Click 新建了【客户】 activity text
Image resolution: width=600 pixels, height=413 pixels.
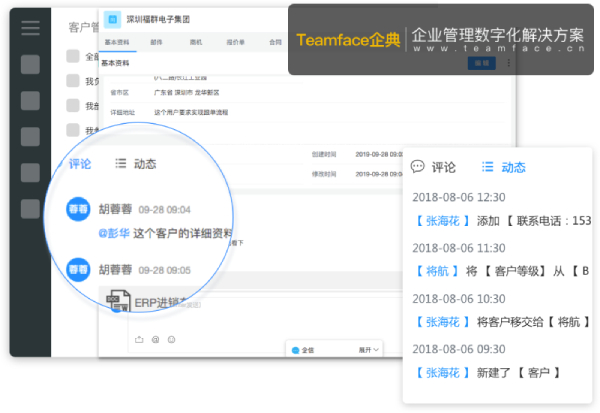[518, 372]
